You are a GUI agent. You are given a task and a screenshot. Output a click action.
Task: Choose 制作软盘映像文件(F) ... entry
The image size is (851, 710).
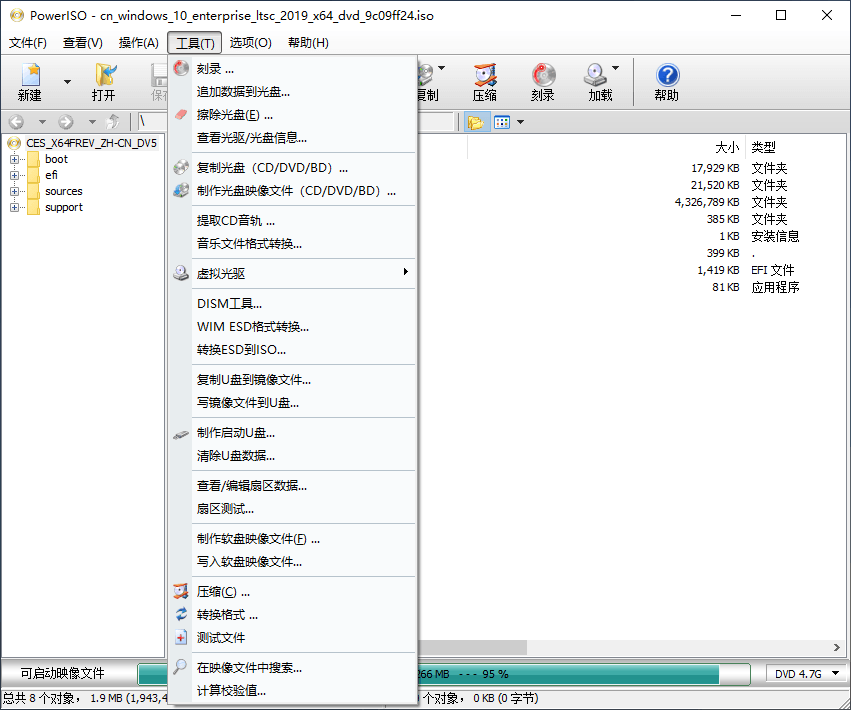click(x=293, y=539)
